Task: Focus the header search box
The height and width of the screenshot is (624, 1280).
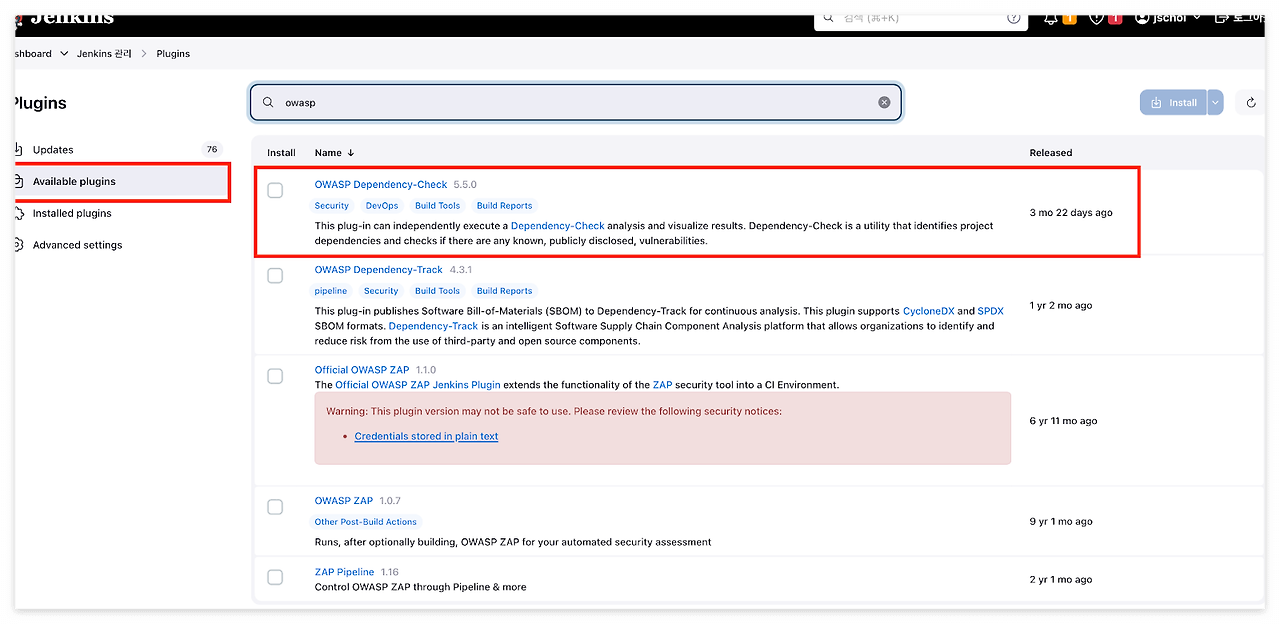Action: tap(921, 20)
